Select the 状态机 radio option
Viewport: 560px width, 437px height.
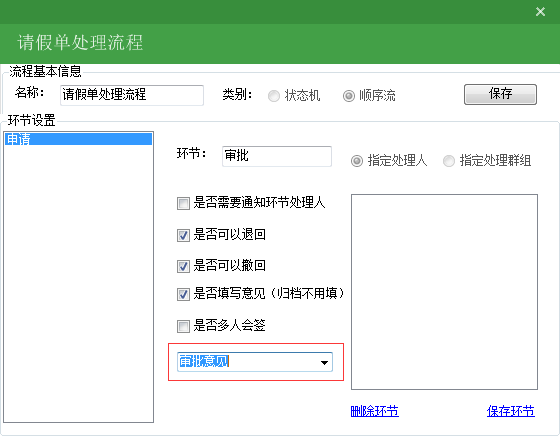coord(274,96)
